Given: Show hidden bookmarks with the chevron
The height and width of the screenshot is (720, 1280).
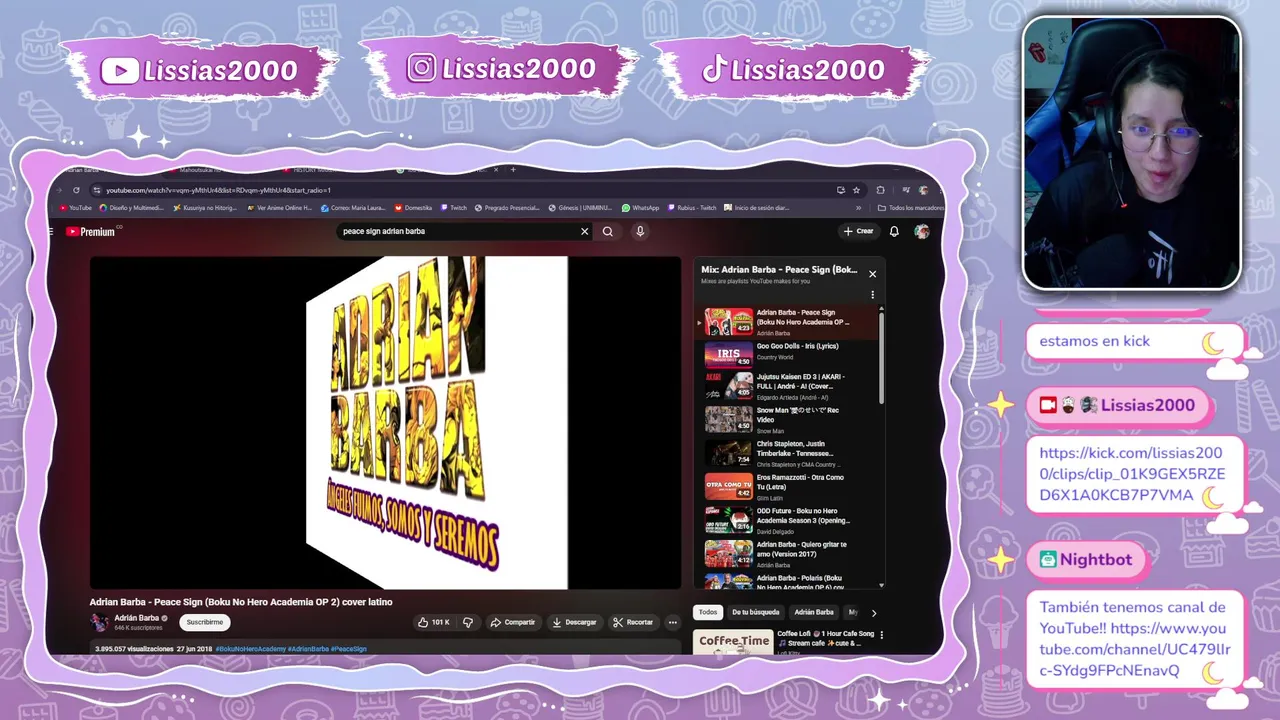Looking at the screenshot, I should pos(858,208).
